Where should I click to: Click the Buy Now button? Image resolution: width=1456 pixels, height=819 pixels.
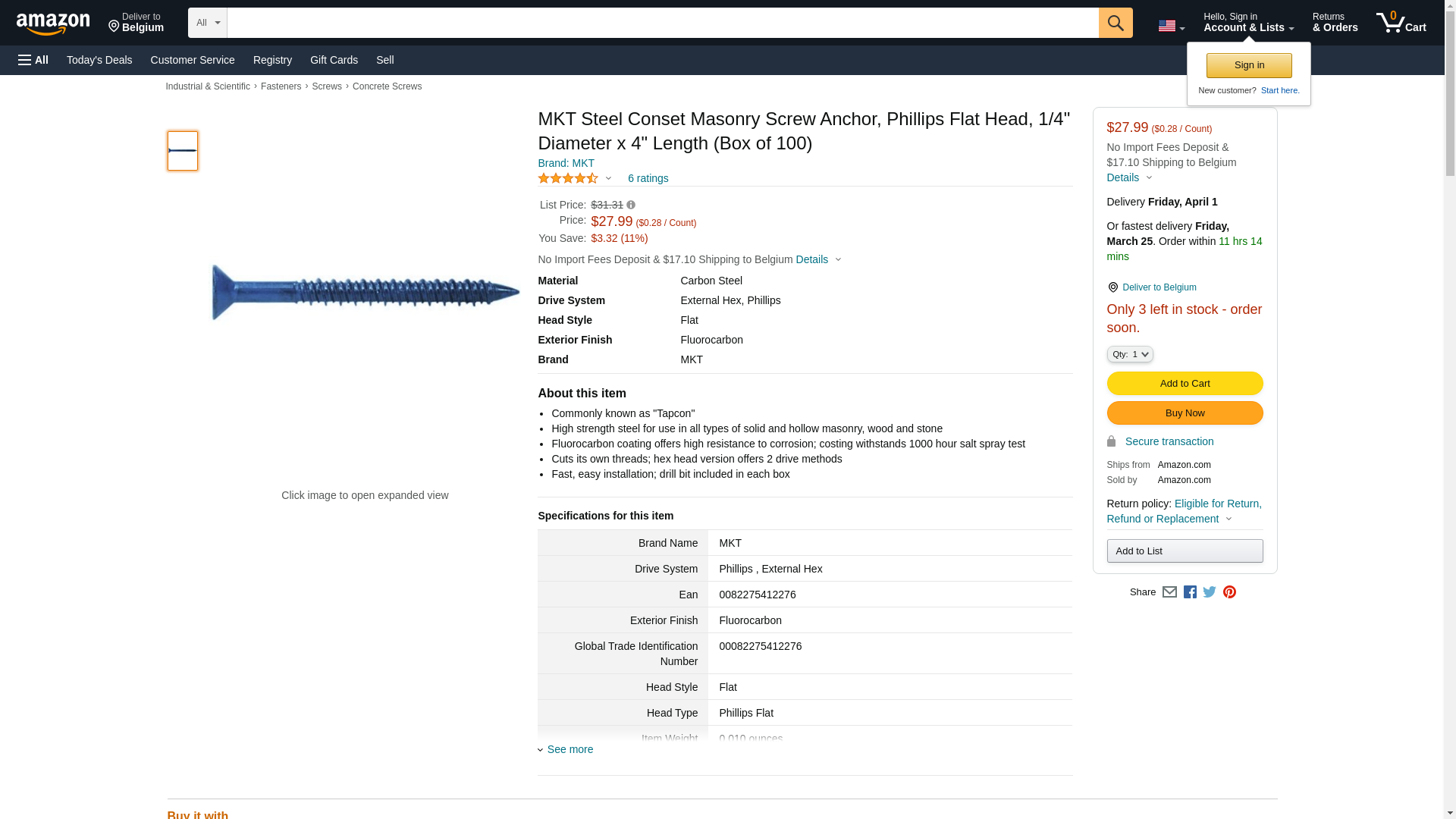1185,413
